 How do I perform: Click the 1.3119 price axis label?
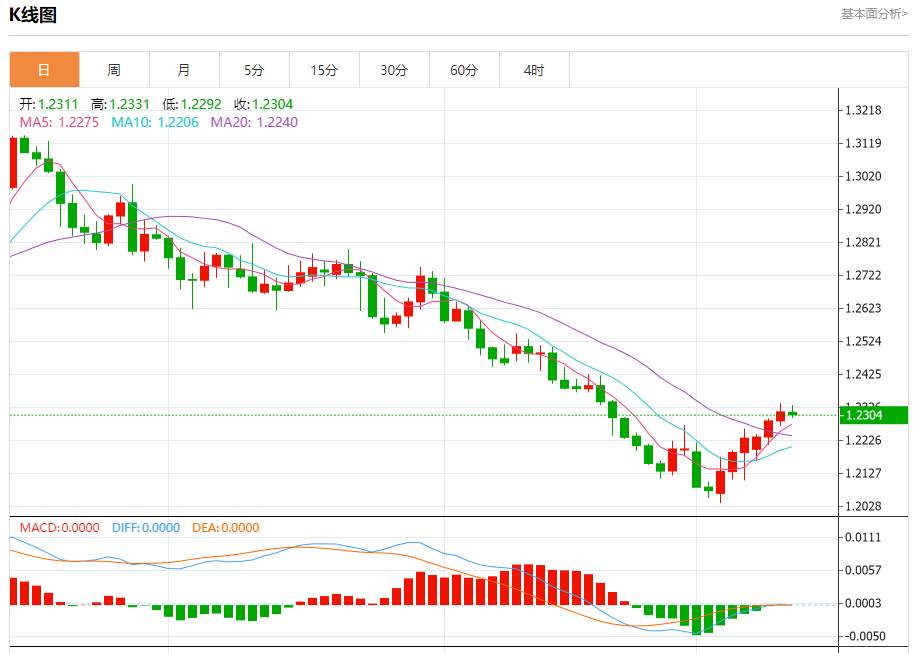pyautogui.click(x=863, y=143)
